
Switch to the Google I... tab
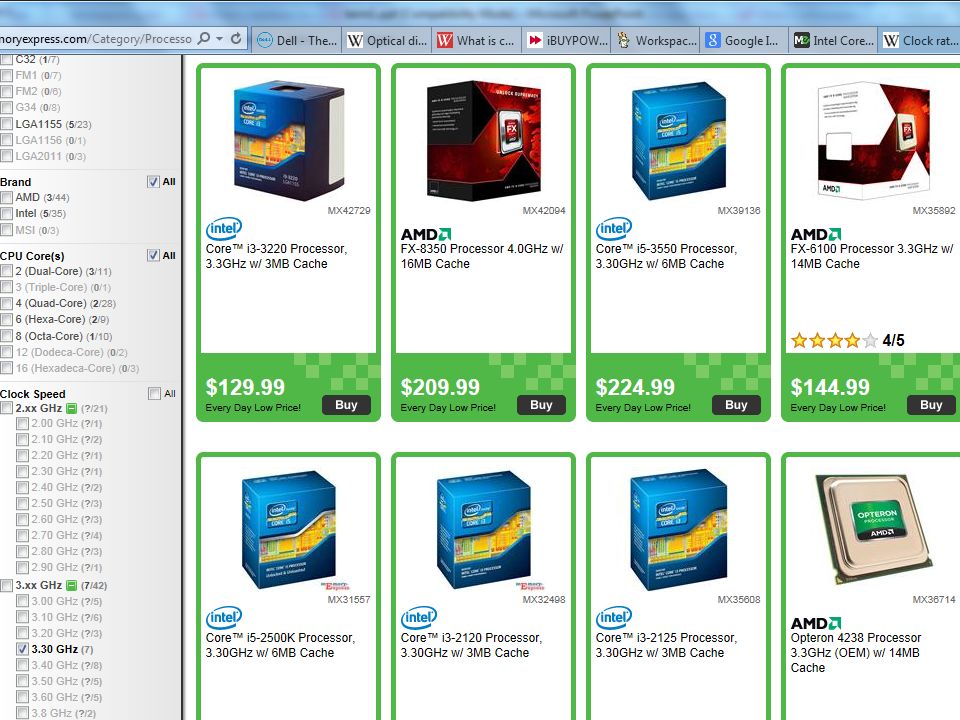pyautogui.click(x=746, y=41)
